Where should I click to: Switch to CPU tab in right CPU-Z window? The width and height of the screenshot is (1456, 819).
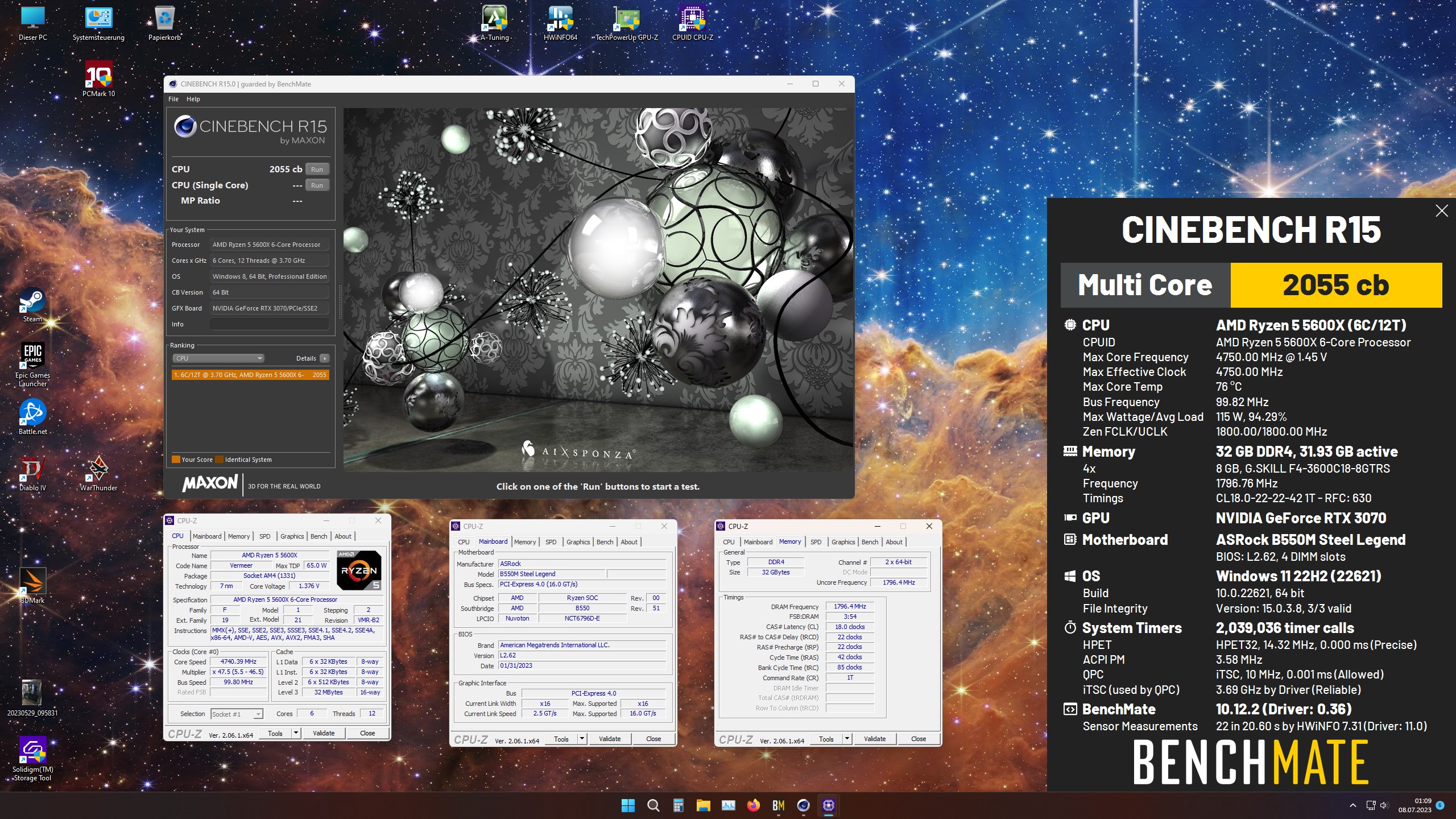point(729,542)
